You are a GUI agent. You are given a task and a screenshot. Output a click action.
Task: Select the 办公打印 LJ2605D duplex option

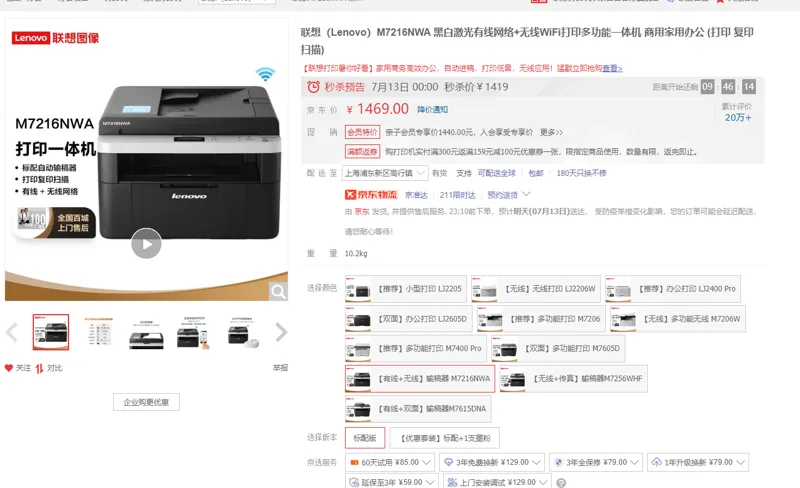(408, 319)
